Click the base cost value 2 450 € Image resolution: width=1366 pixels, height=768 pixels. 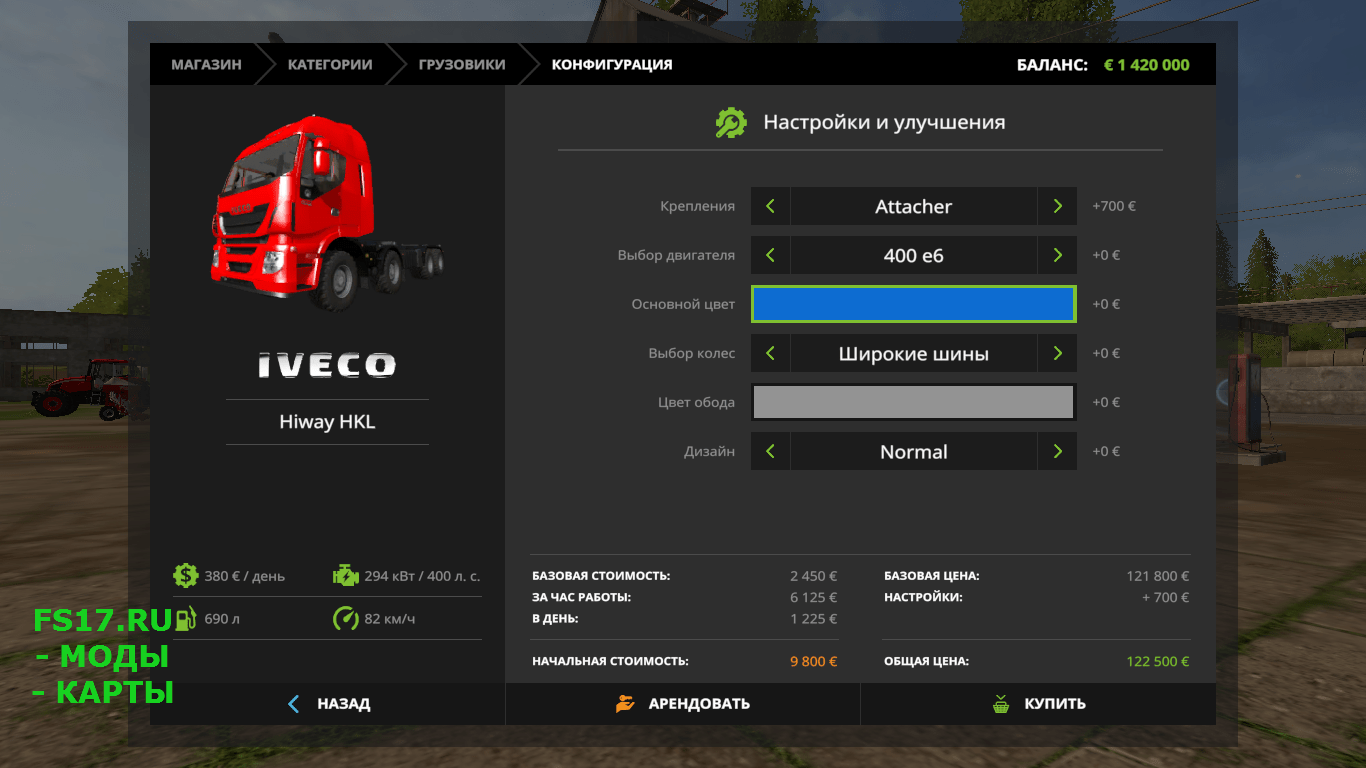[813, 576]
